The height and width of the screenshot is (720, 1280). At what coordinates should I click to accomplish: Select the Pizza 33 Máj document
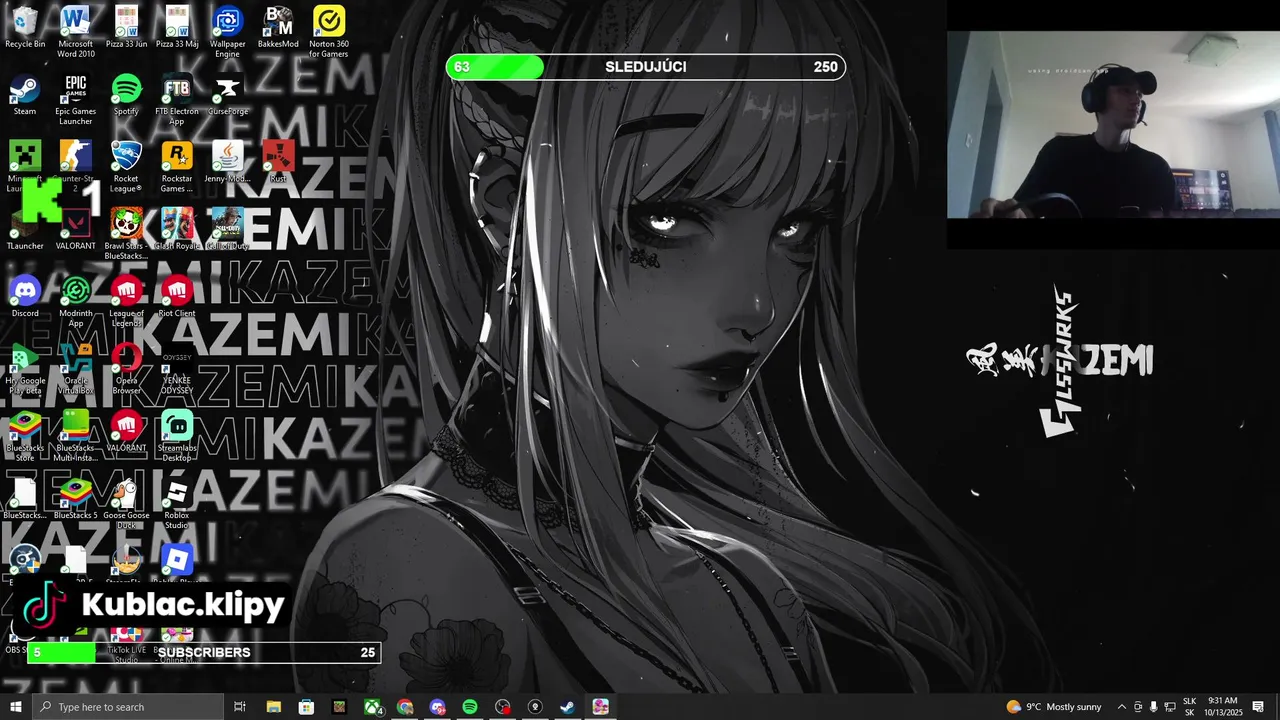[x=177, y=28]
